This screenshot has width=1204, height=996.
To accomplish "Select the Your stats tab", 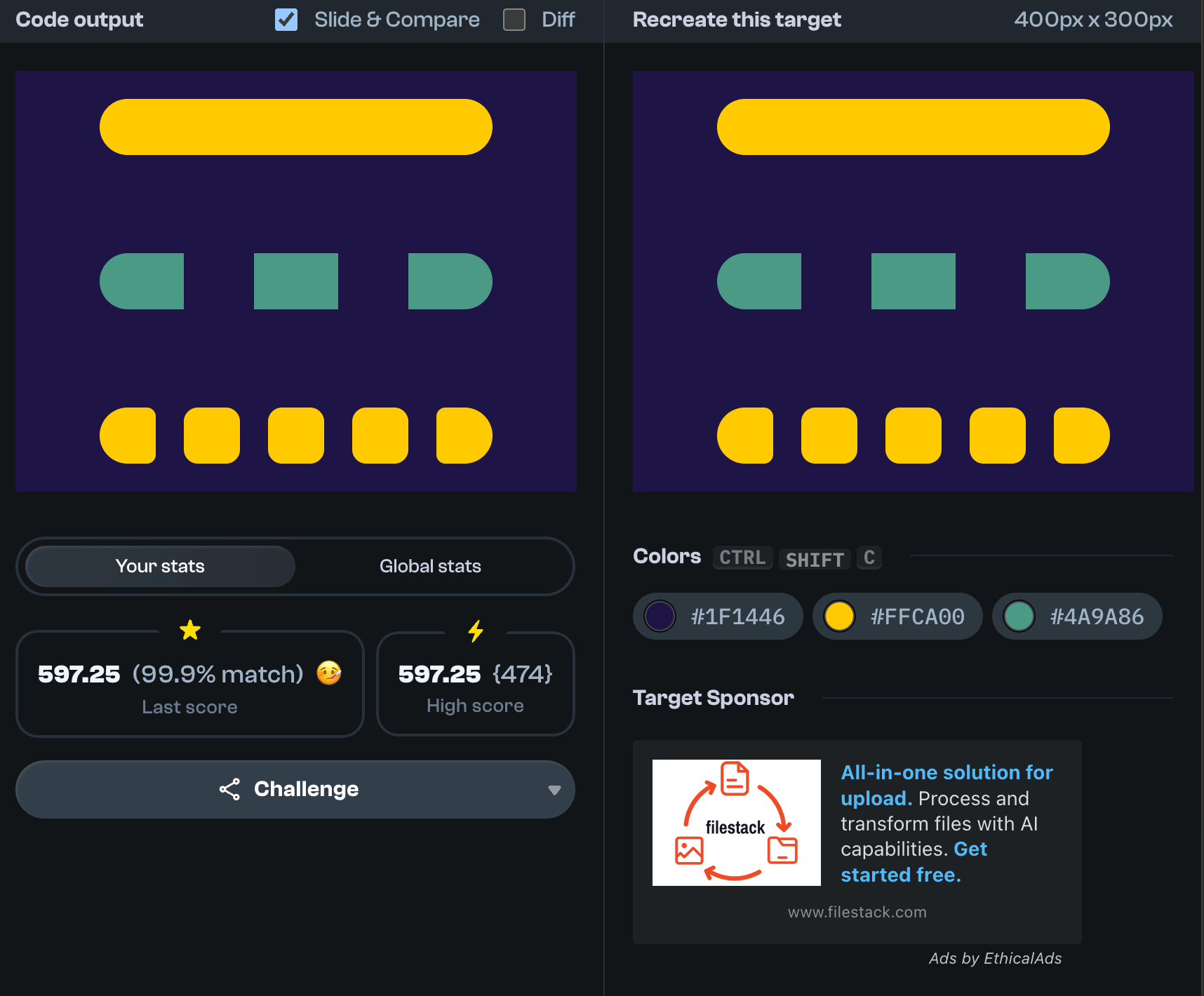I will (160, 566).
